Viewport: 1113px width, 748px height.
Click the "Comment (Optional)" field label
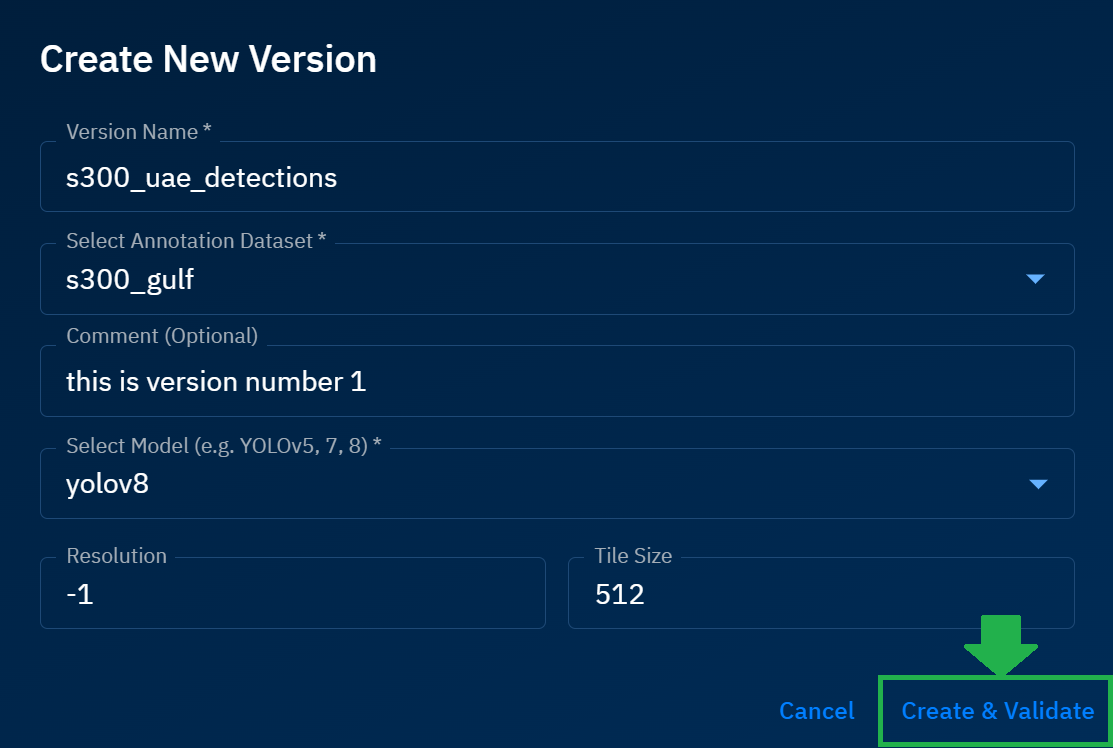(x=162, y=336)
